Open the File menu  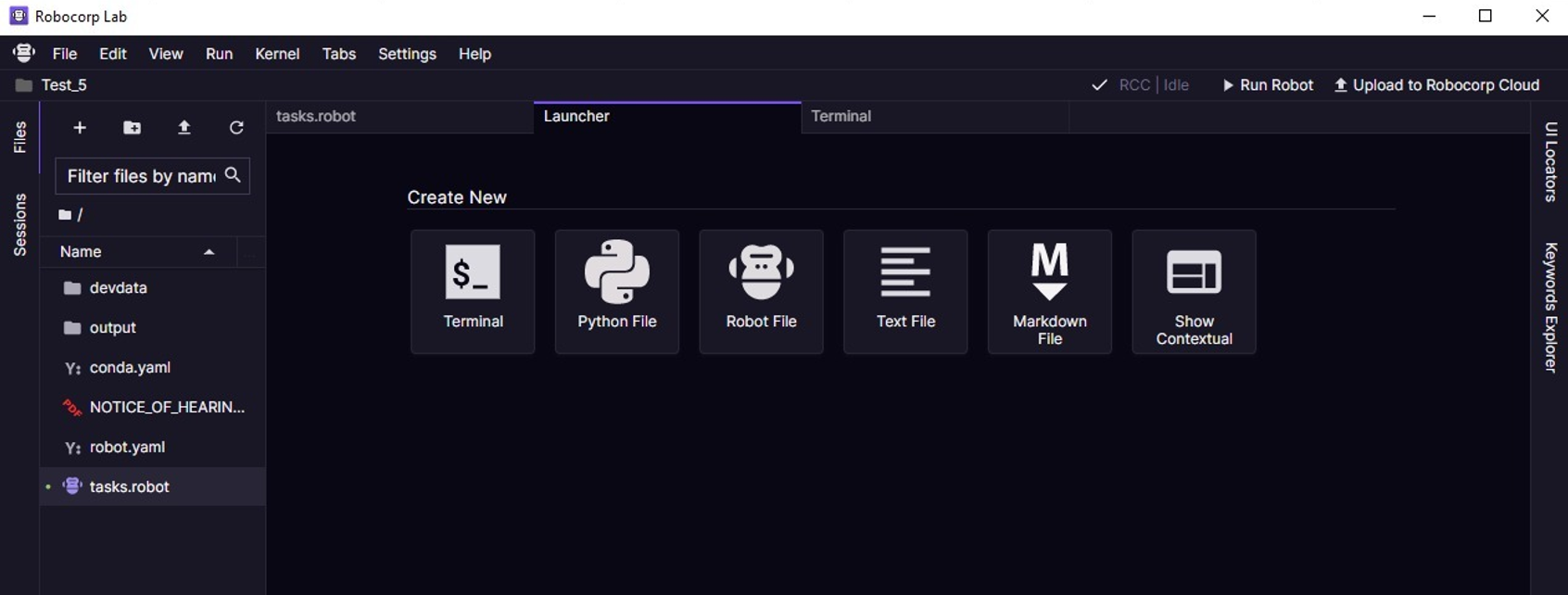tap(65, 54)
